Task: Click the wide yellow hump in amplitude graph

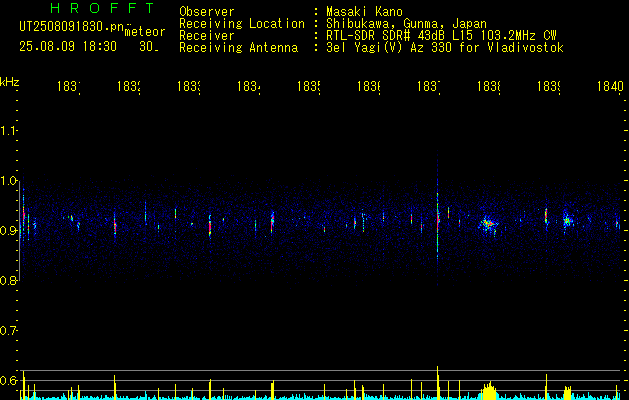Action: [x=488, y=392]
